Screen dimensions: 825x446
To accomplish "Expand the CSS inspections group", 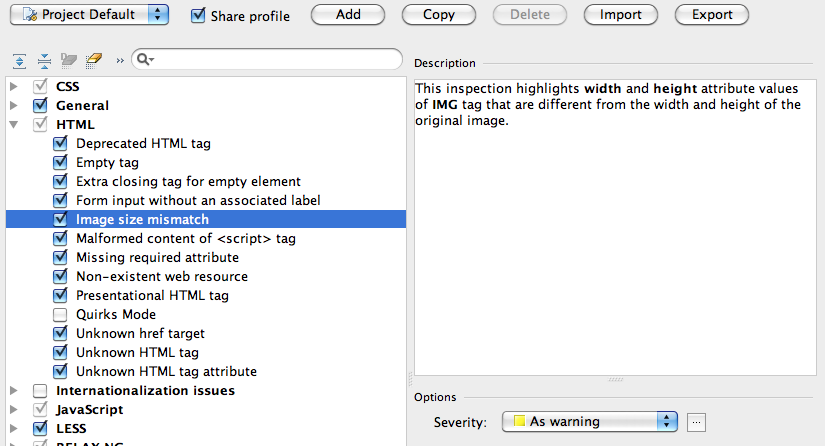I will point(14,86).
